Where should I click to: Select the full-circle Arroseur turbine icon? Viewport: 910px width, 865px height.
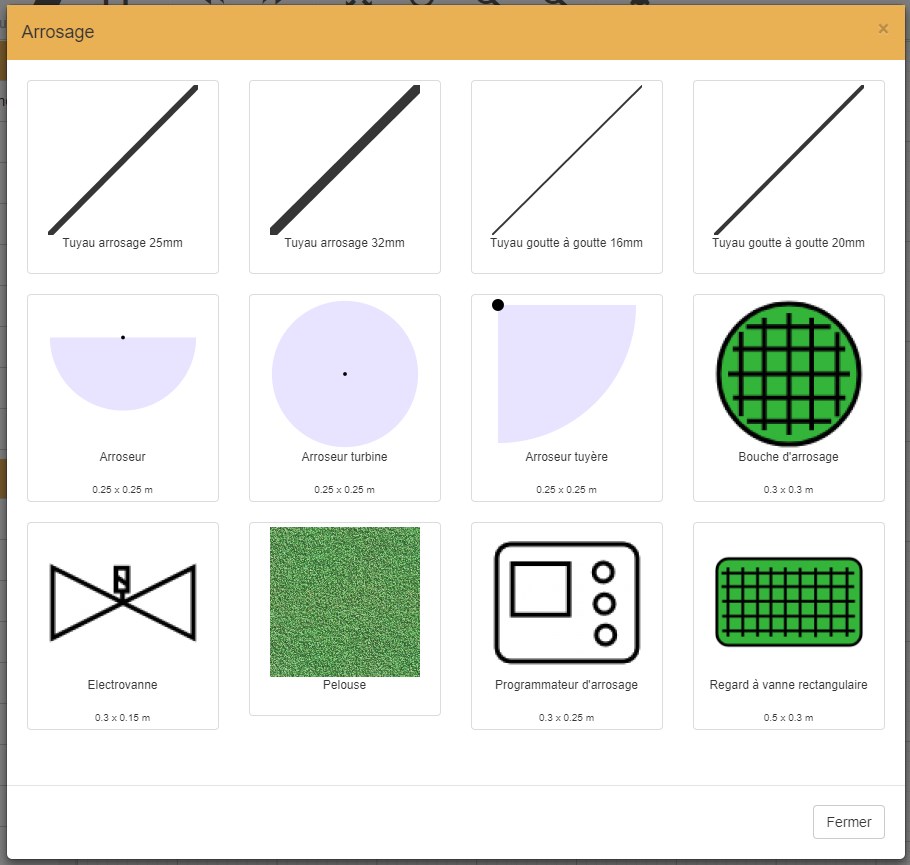pyautogui.click(x=345, y=374)
